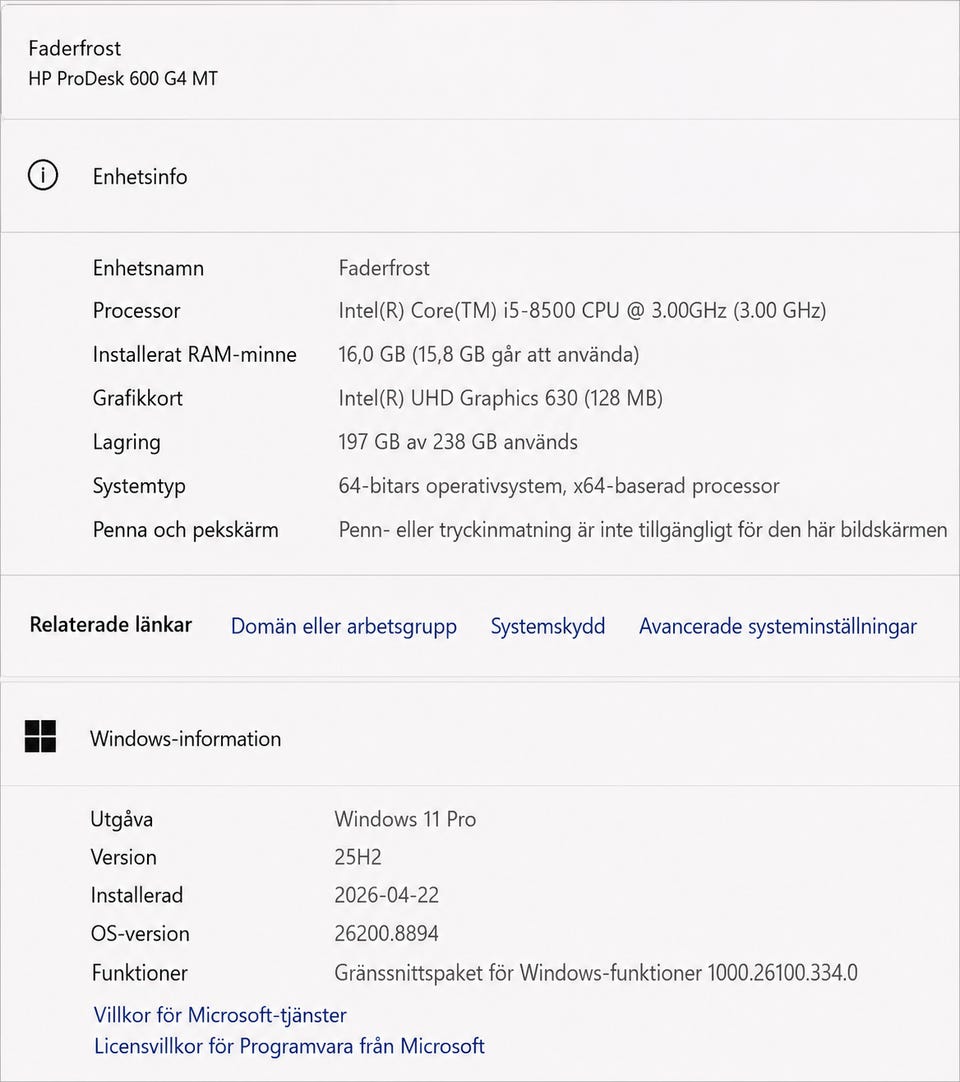Image resolution: width=960 pixels, height=1082 pixels.
Task: Open the Domän eller arbetsgrupp link
Action: 344,626
